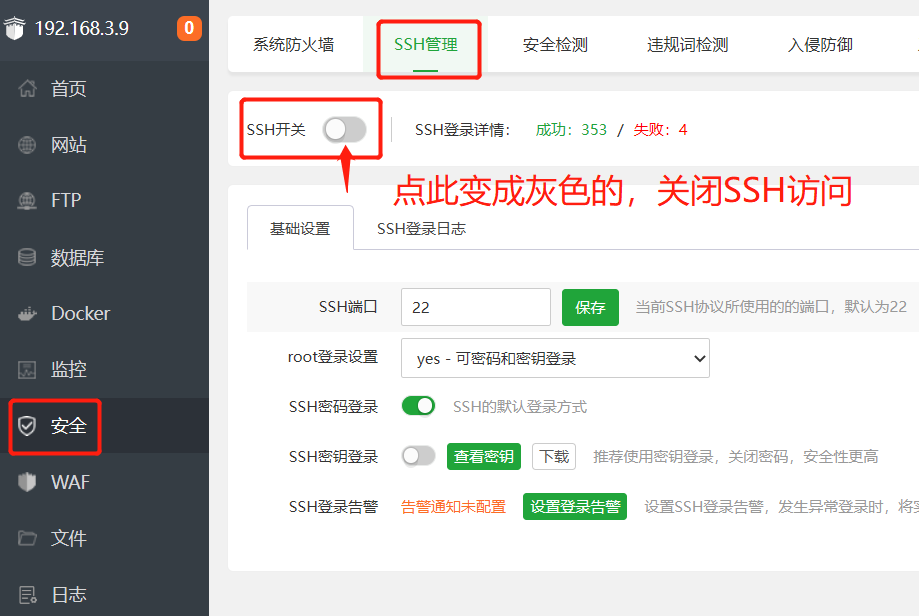Click the log document icon for 日志
Screen dimensions: 919x616
tap(28, 595)
